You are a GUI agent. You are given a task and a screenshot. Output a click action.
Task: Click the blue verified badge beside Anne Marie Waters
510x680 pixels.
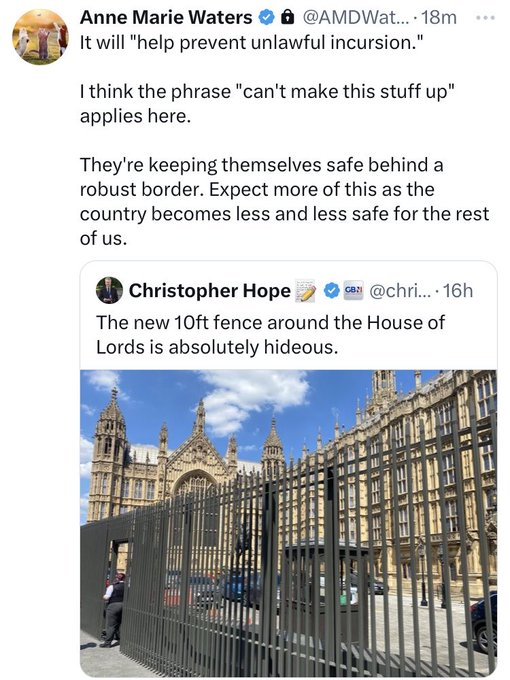pyautogui.click(x=266, y=18)
